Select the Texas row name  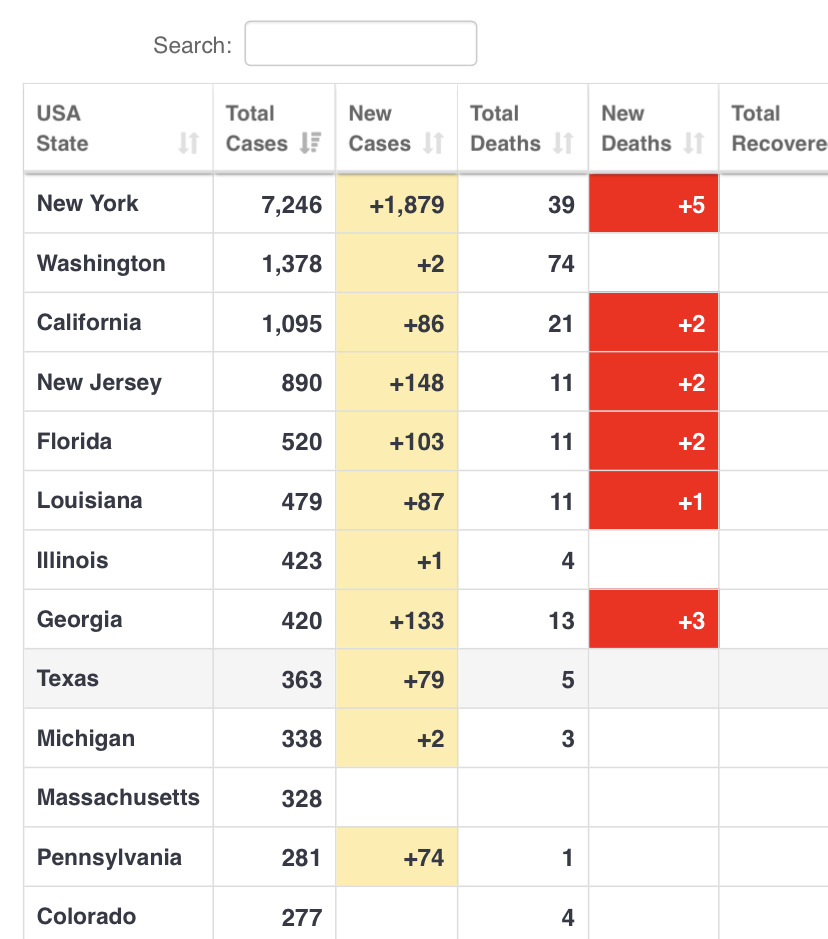pyautogui.click(x=68, y=679)
